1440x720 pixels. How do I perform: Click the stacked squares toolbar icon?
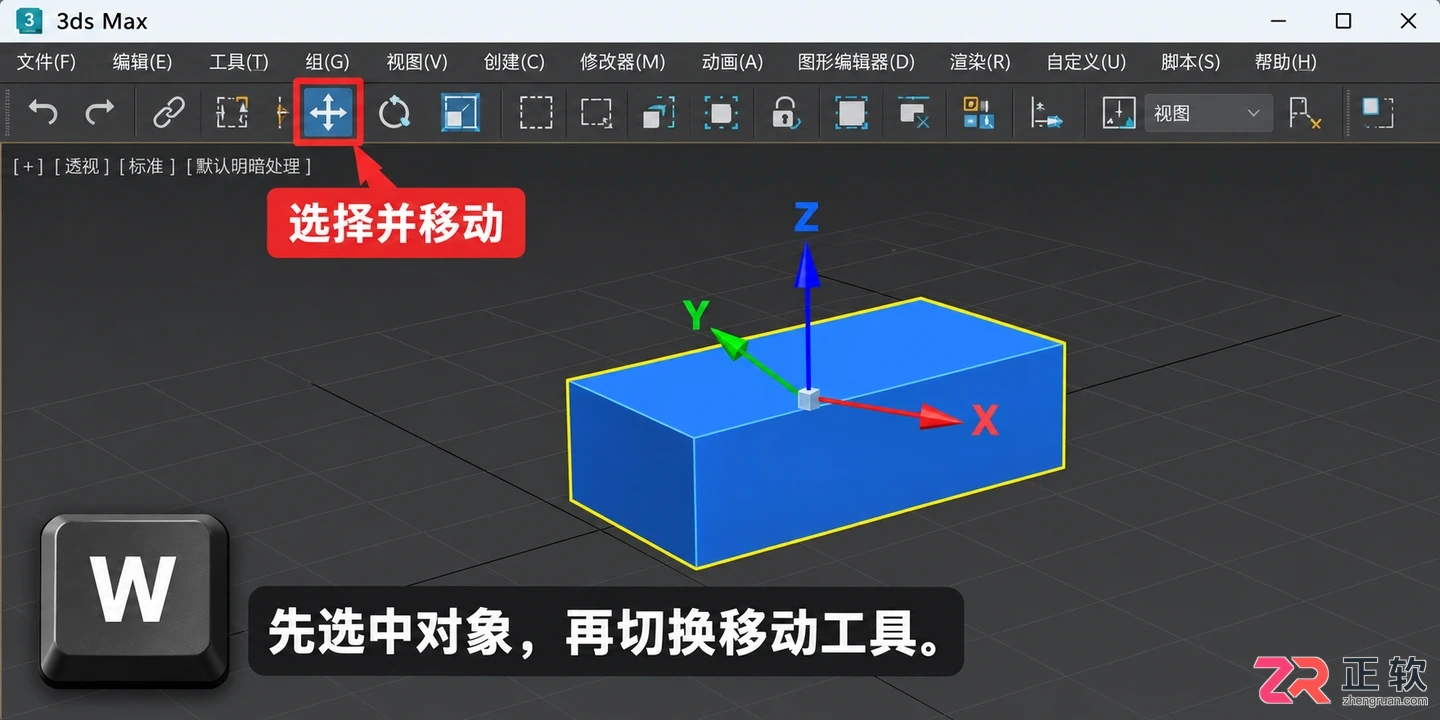click(658, 112)
